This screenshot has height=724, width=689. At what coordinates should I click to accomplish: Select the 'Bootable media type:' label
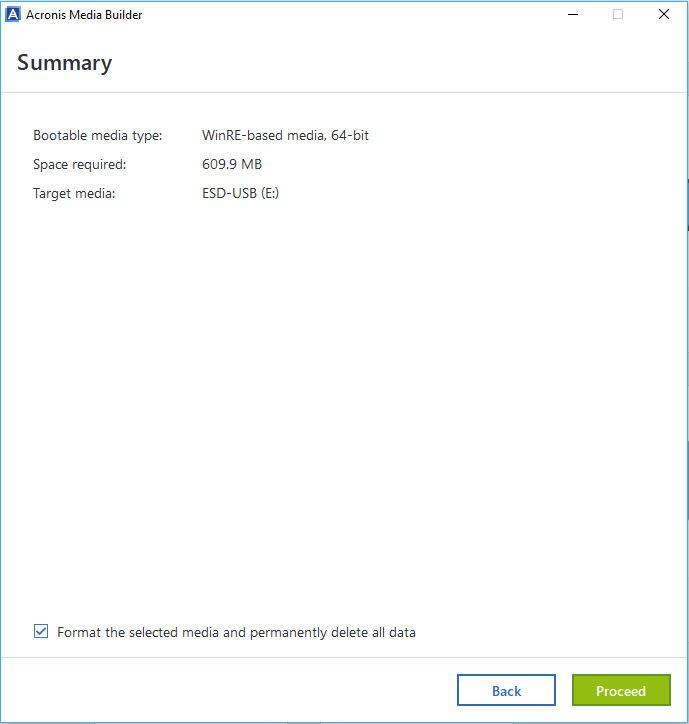coord(98,136)
